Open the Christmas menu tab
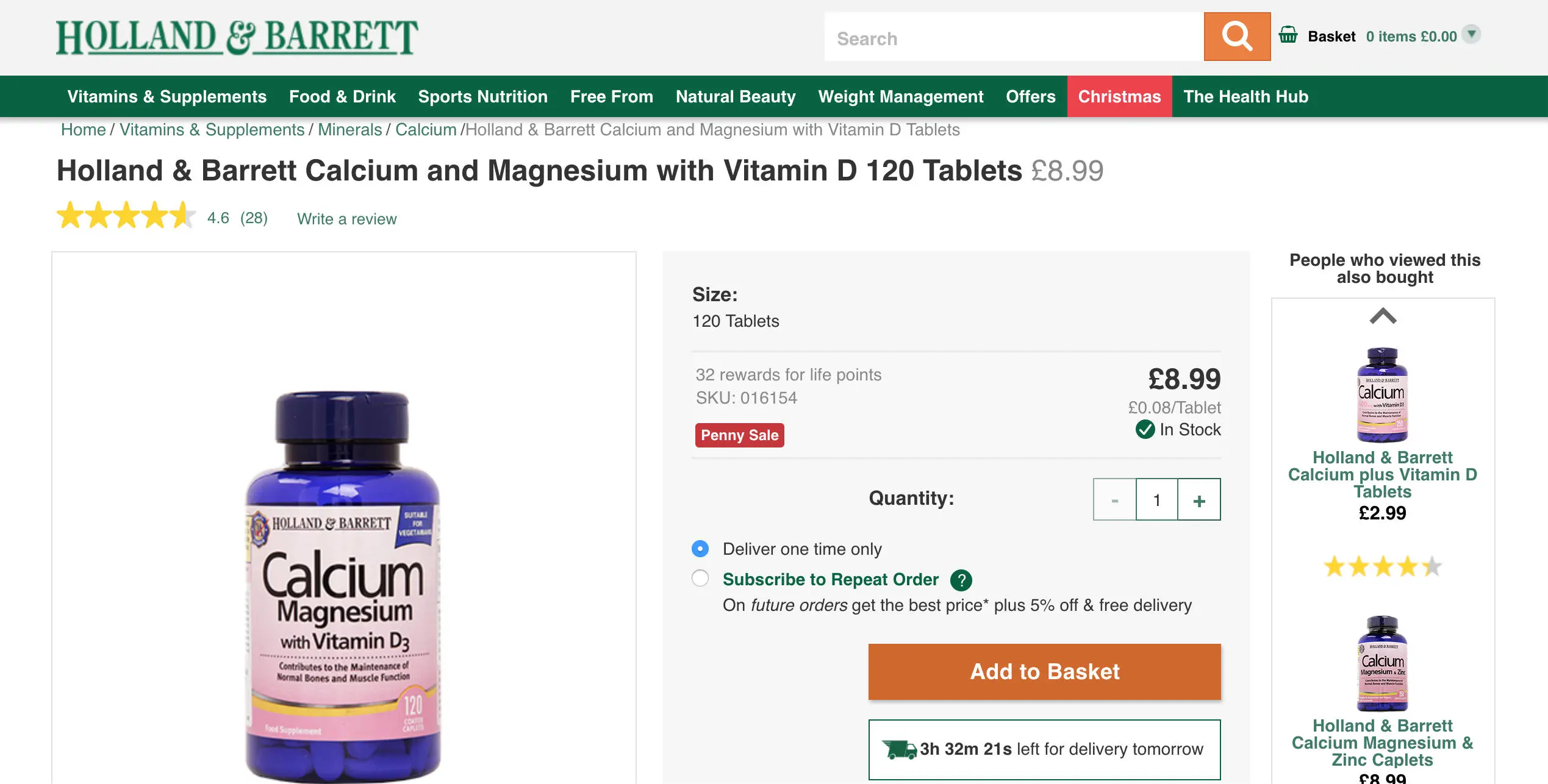 1119,96
